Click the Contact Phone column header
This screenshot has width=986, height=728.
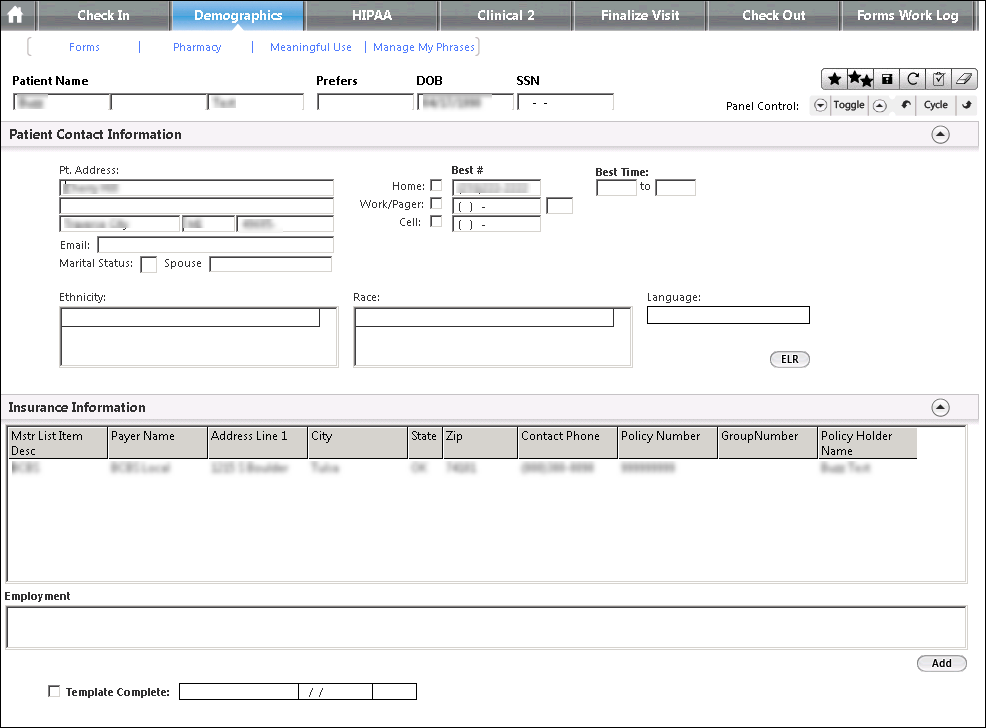pos(567,443)
